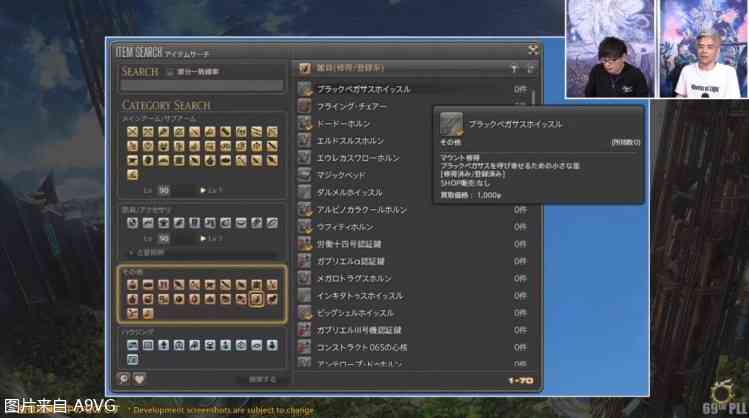The height and width of the screenshot is (418, 749).
Task: Click the category icon left of results header title
Action: [x=305, y=68]
